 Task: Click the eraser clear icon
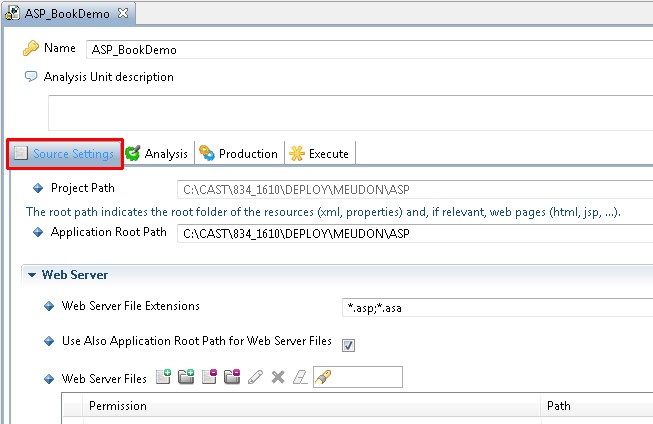click(x=300, y=377)
